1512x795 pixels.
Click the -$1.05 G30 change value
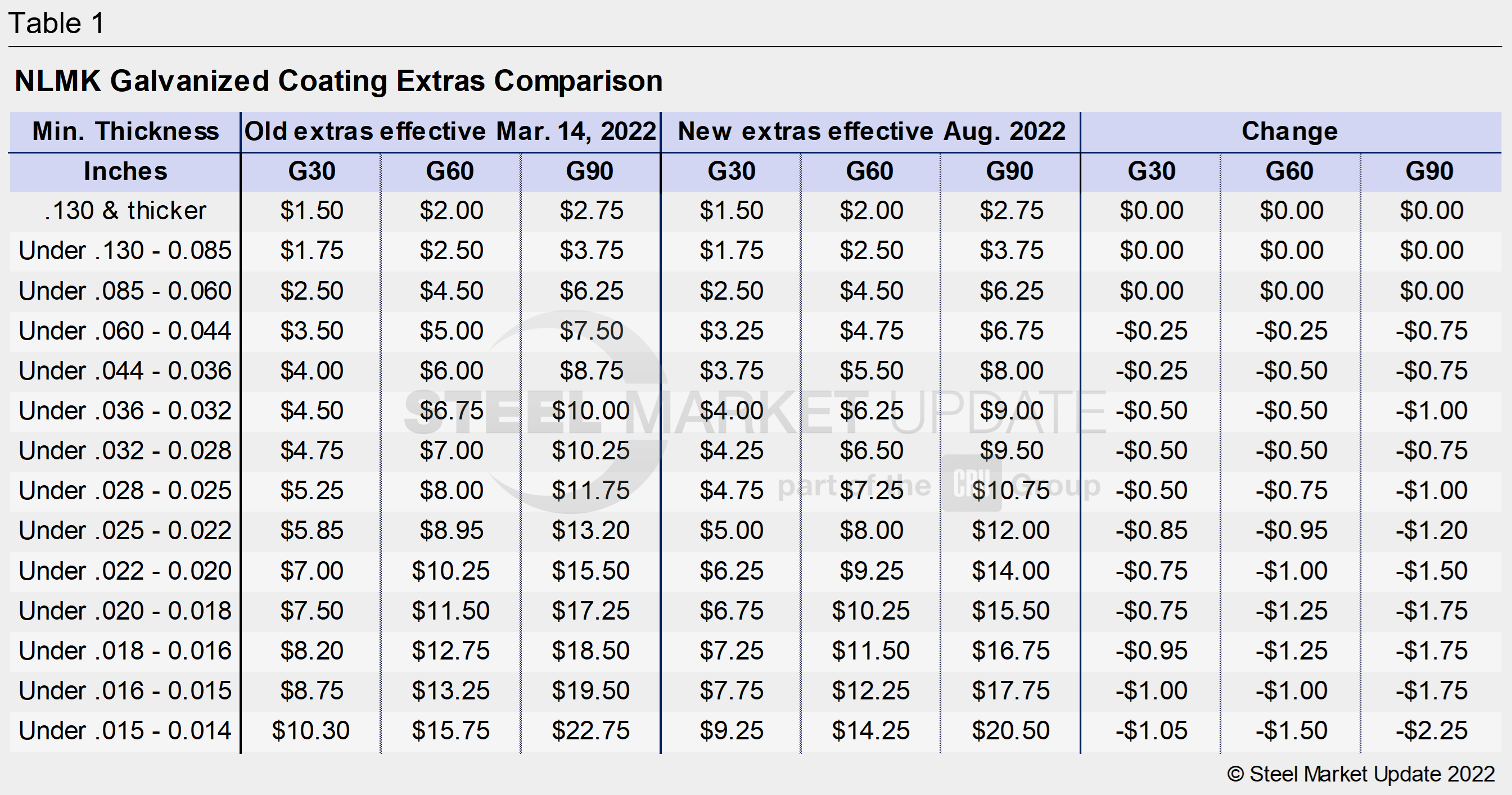coord(1151,731)
